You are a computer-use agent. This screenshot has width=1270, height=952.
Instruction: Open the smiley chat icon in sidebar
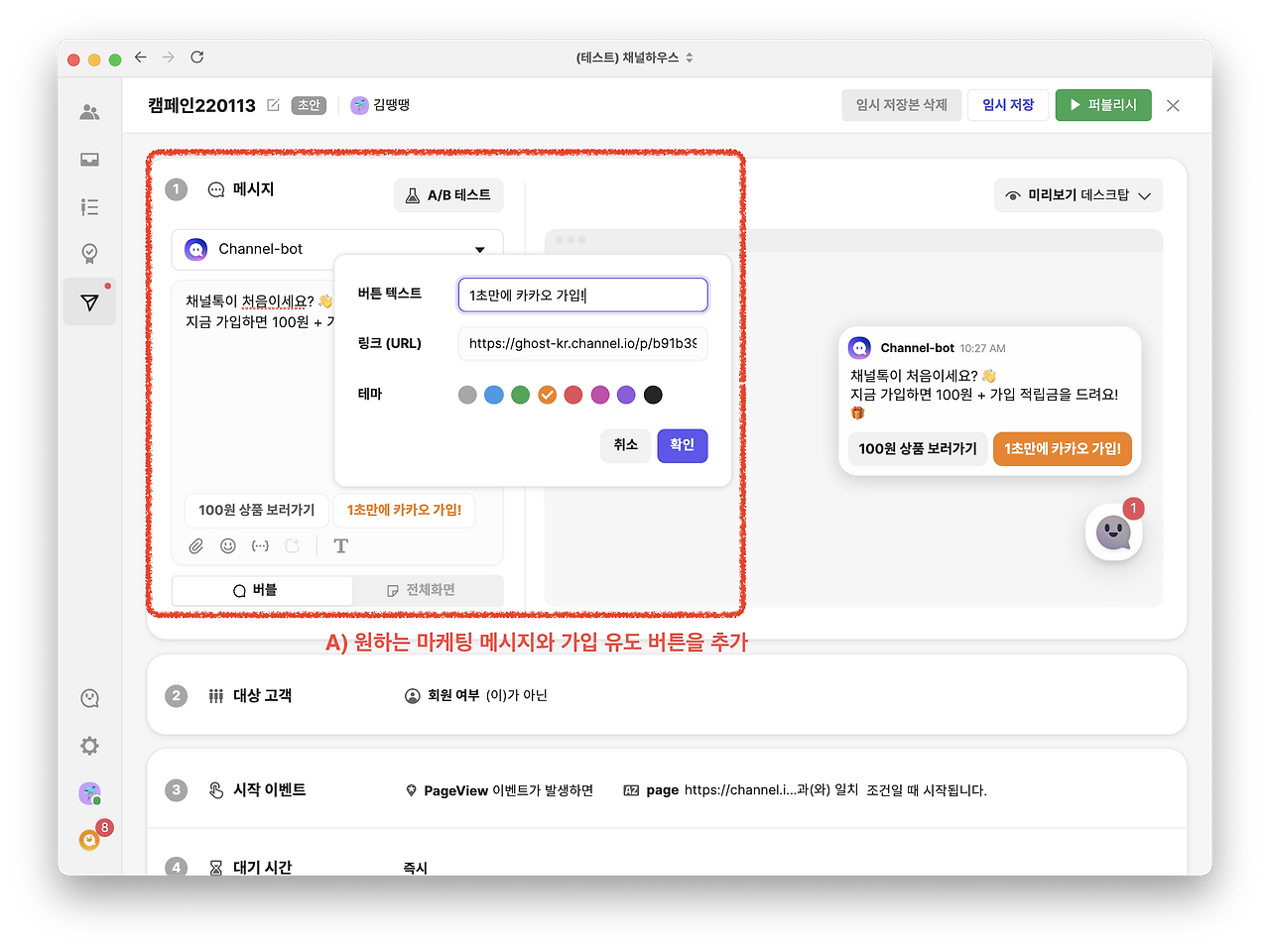(x=89, y=698)
